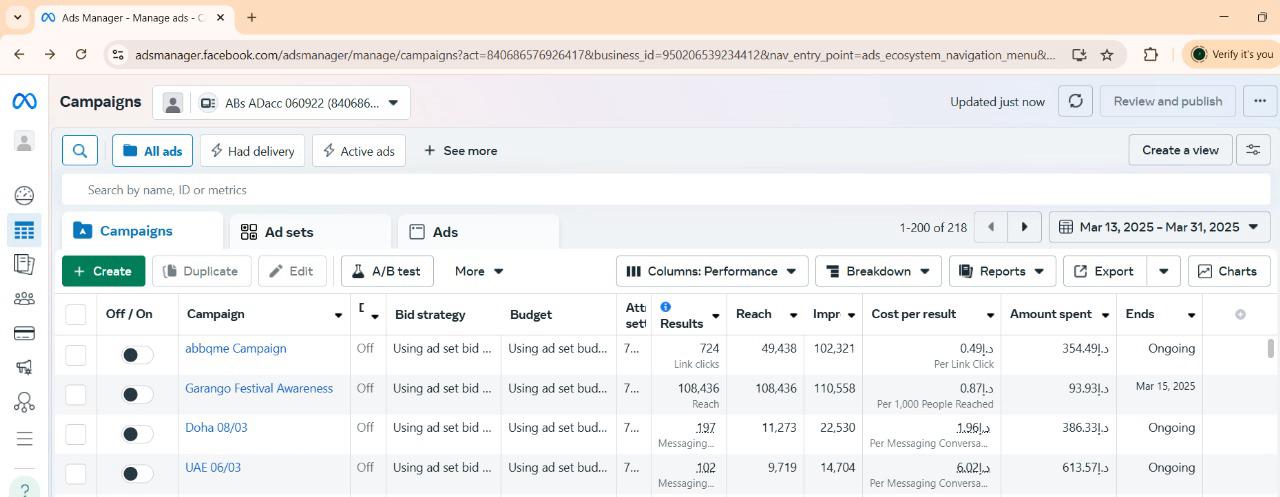Screen dimensions: 1280x497
Task: Open the abbqme Campaign link
Action: click(x=236, y=348)
